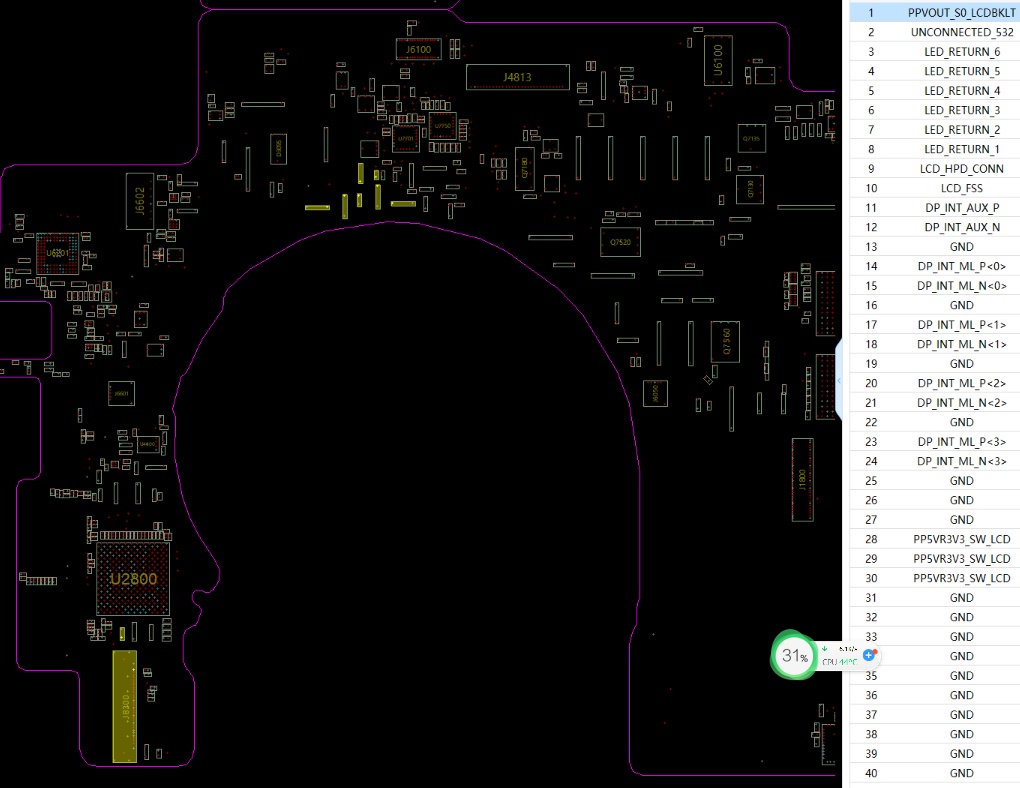Select pin 1 PPVOUT_S0_LCDBKLT row
Viewport: 1020px width, 788px height.
[934, 13]
